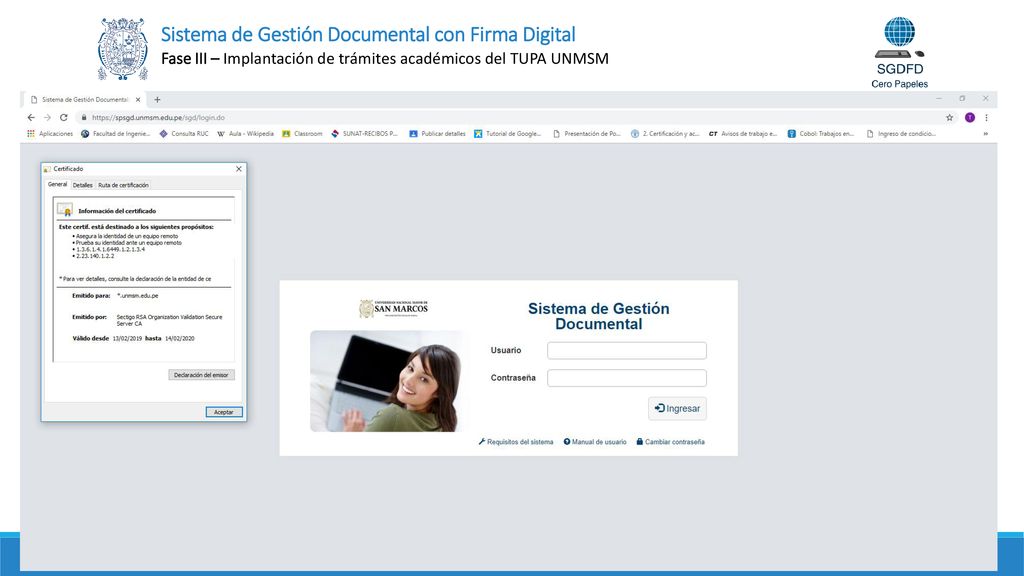1024x576 pixels.
Task: Open the SUNAT-RECIBOS bookmark
Action: 364,134
